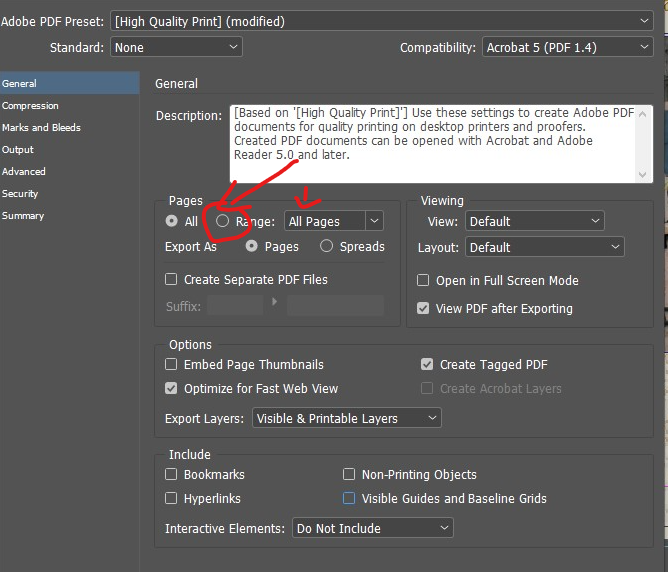Uncheck Optimize for Fast Web View

point(171,388)
